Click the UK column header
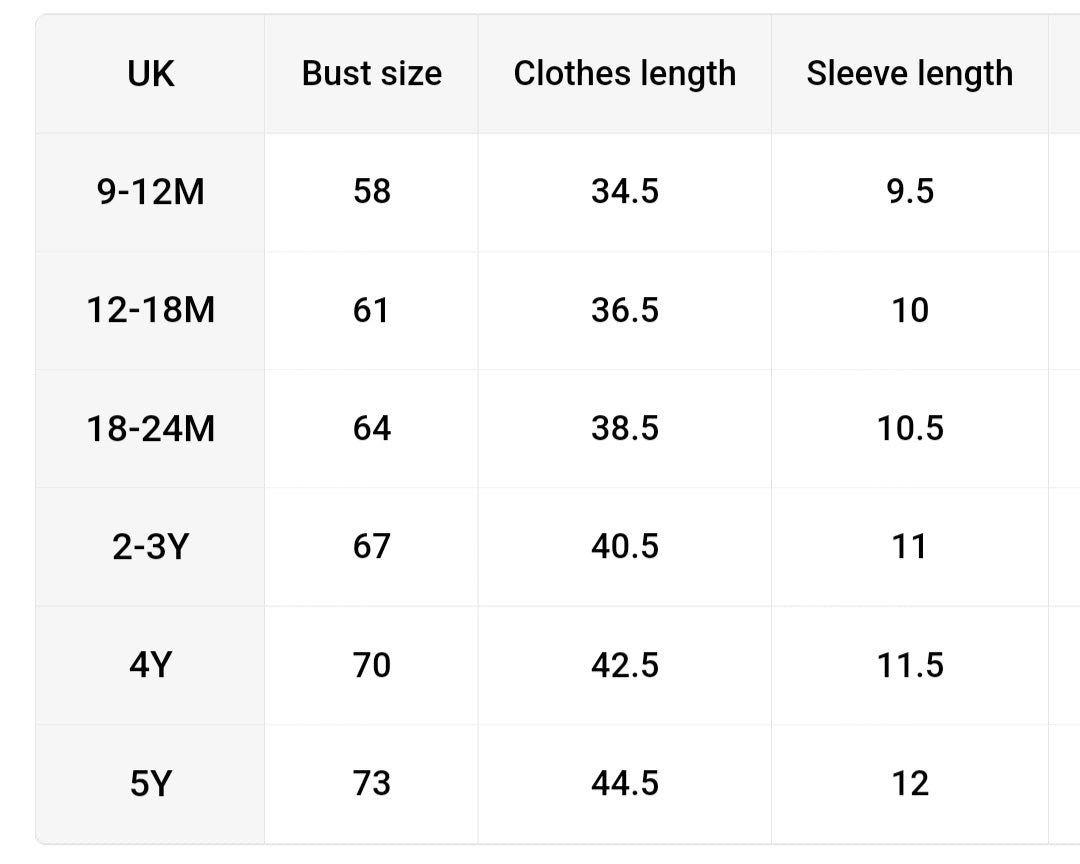 (x=151, y=73)
